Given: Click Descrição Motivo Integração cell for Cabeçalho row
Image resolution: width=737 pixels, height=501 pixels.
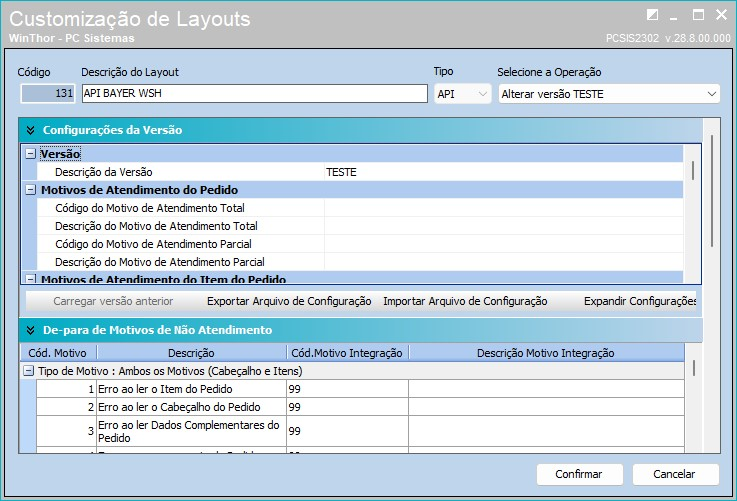Looking at the screenshot, I should (x=546, y=407).
